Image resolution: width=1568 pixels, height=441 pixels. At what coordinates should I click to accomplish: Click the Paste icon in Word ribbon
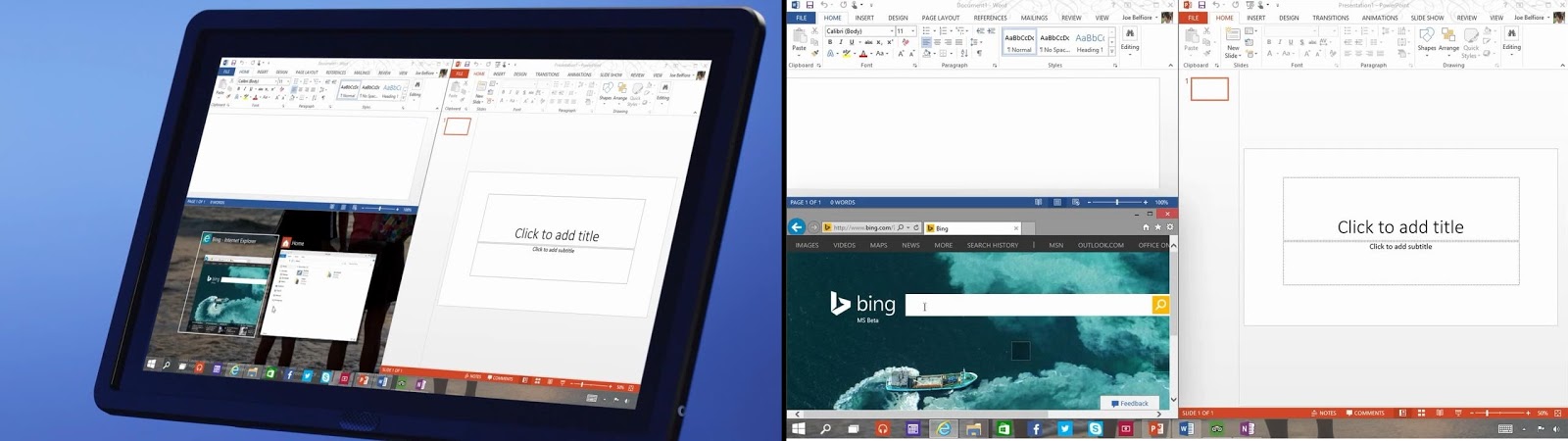coord(800,37)
